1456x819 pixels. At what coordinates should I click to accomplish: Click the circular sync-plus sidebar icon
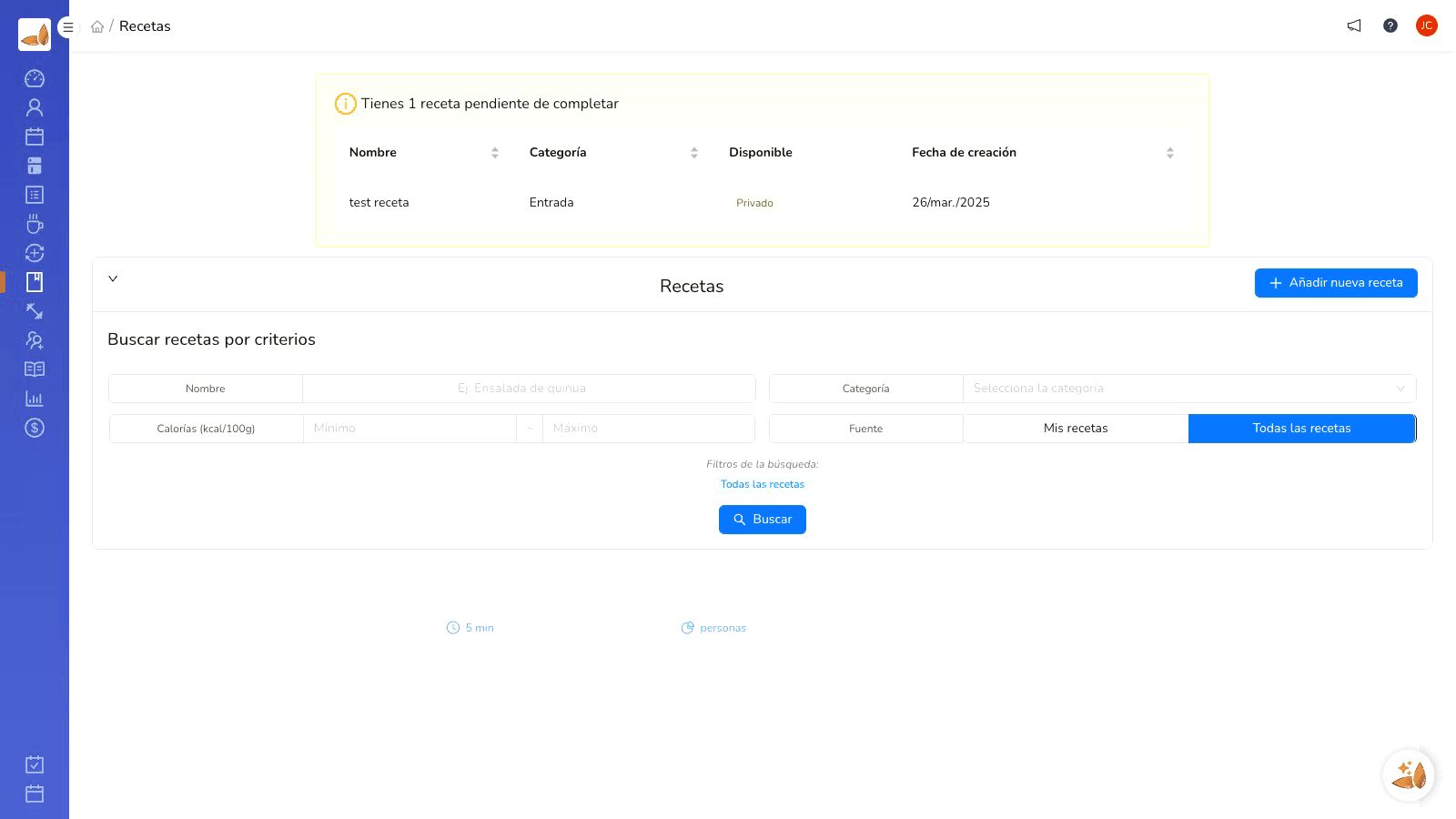pos(35,253)
